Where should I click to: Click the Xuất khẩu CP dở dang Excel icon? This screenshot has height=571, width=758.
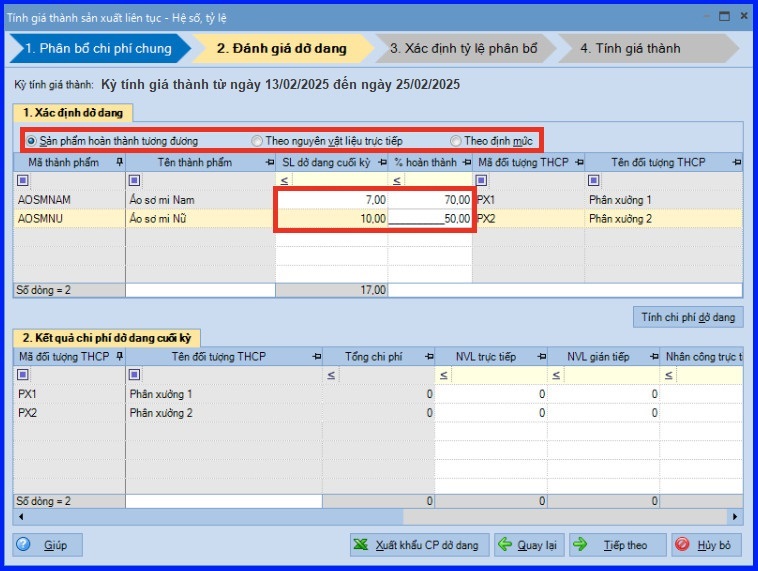point(362,545)
